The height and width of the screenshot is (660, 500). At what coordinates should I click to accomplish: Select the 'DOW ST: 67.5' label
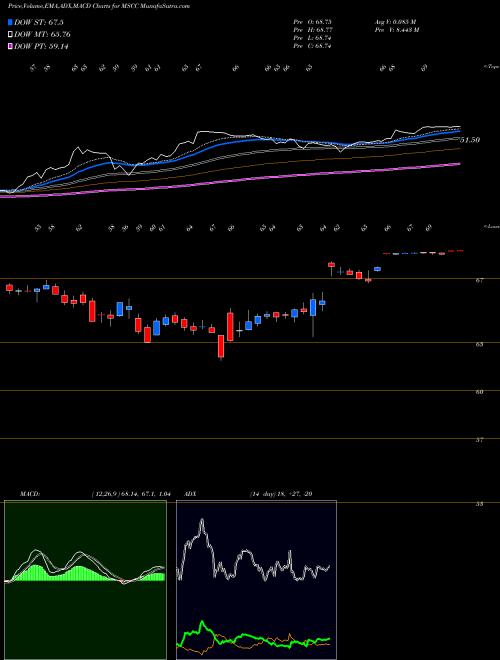(x=39, y=22)
